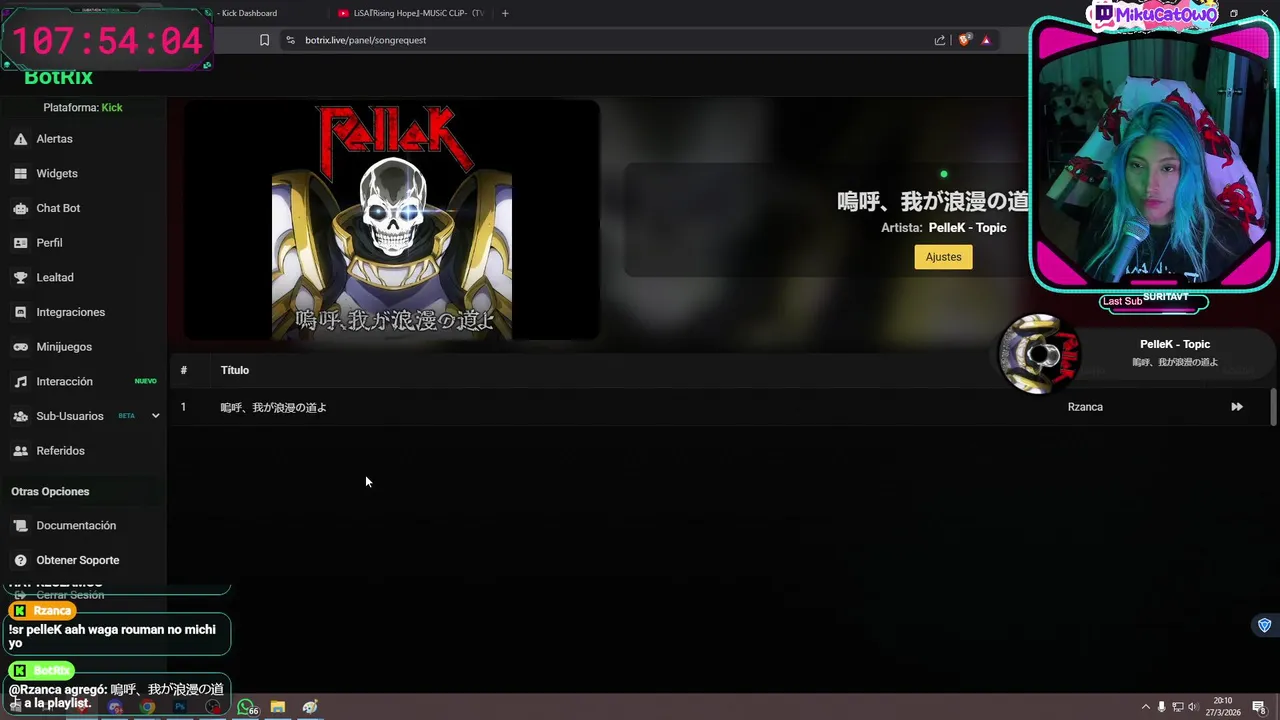Viewport: 1280px width, 720px height.
Task: Click the microphone tray icon
Action: (x=1161, y=707)
